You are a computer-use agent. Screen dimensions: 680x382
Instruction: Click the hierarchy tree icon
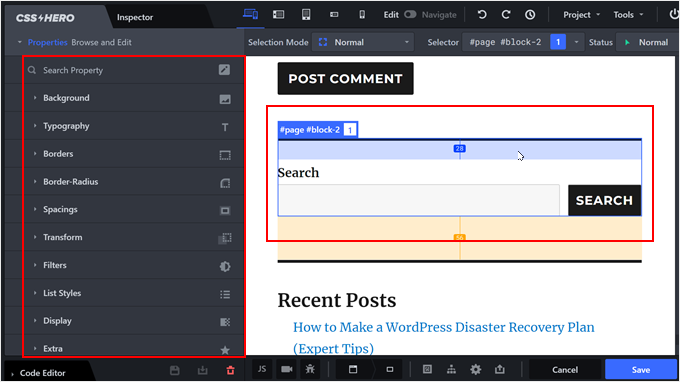tap(451, 369)
